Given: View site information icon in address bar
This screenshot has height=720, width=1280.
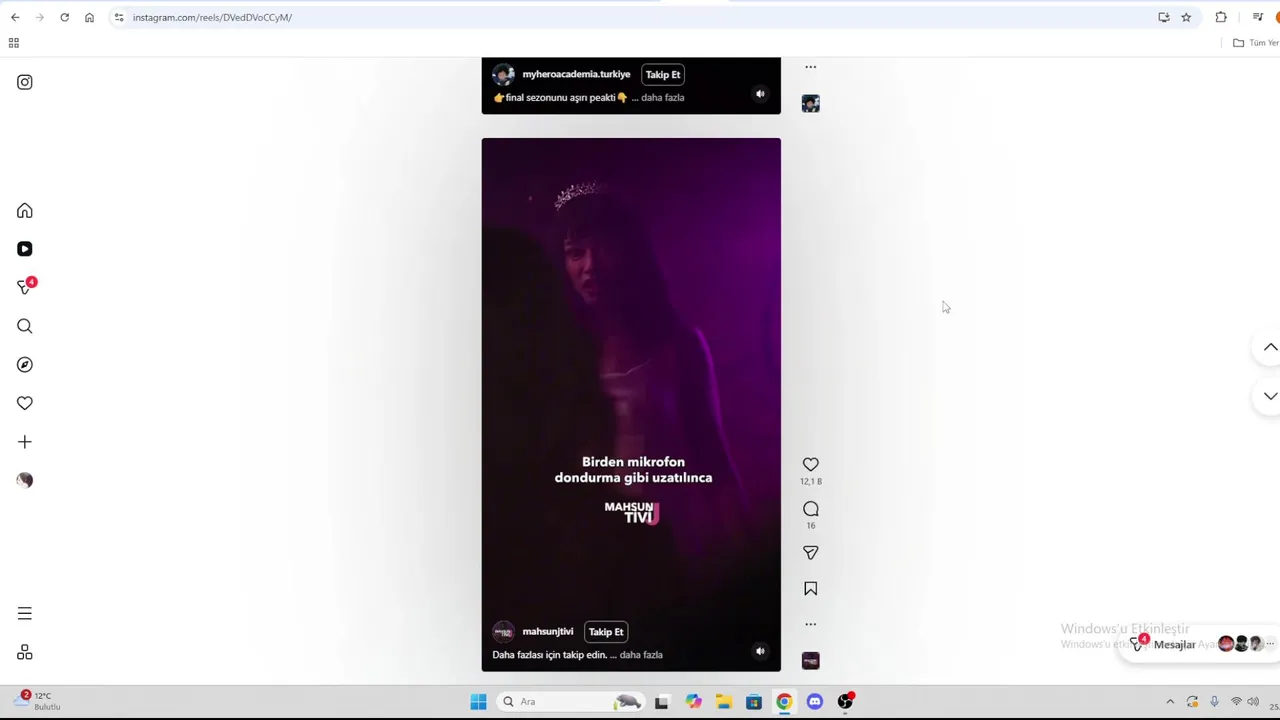Looking at the screenshot, I should tap(119, 17).
